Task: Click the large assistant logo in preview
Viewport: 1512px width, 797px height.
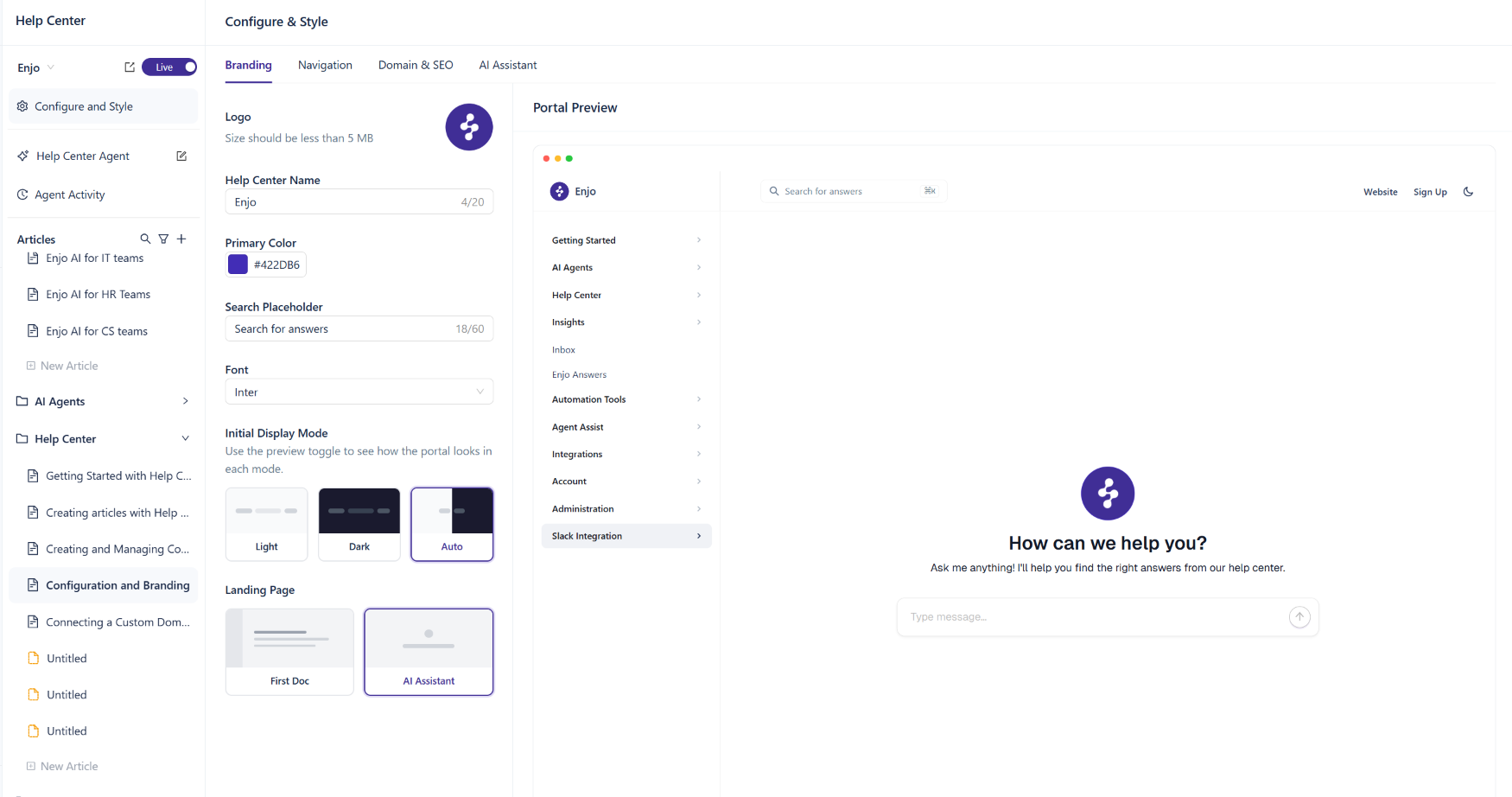Action: [1108, 494]
